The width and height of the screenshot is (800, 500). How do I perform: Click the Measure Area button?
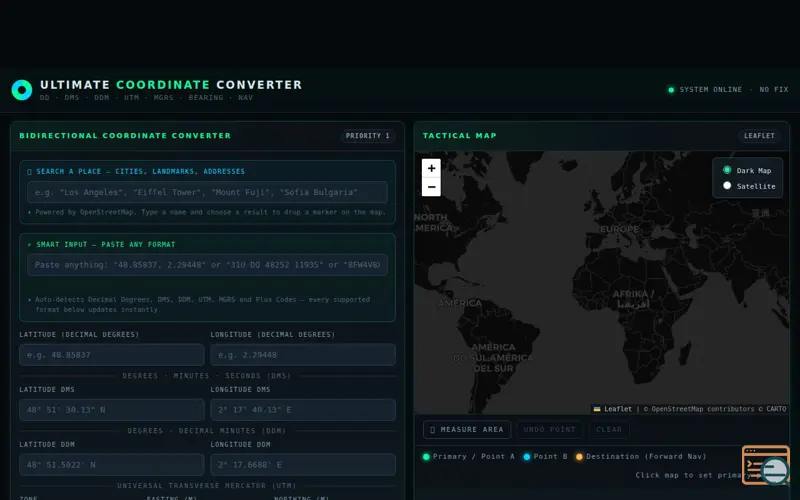pyautogui.click(x=467, y=430)
